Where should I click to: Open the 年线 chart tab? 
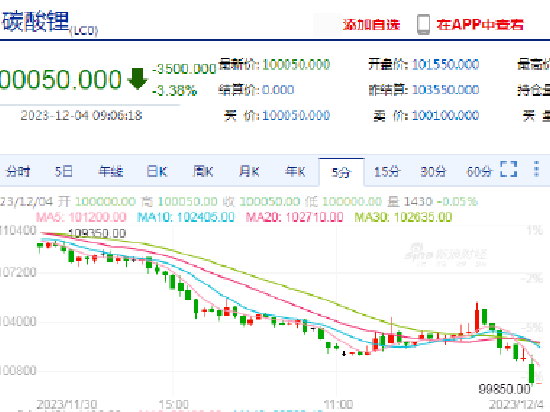110,171
